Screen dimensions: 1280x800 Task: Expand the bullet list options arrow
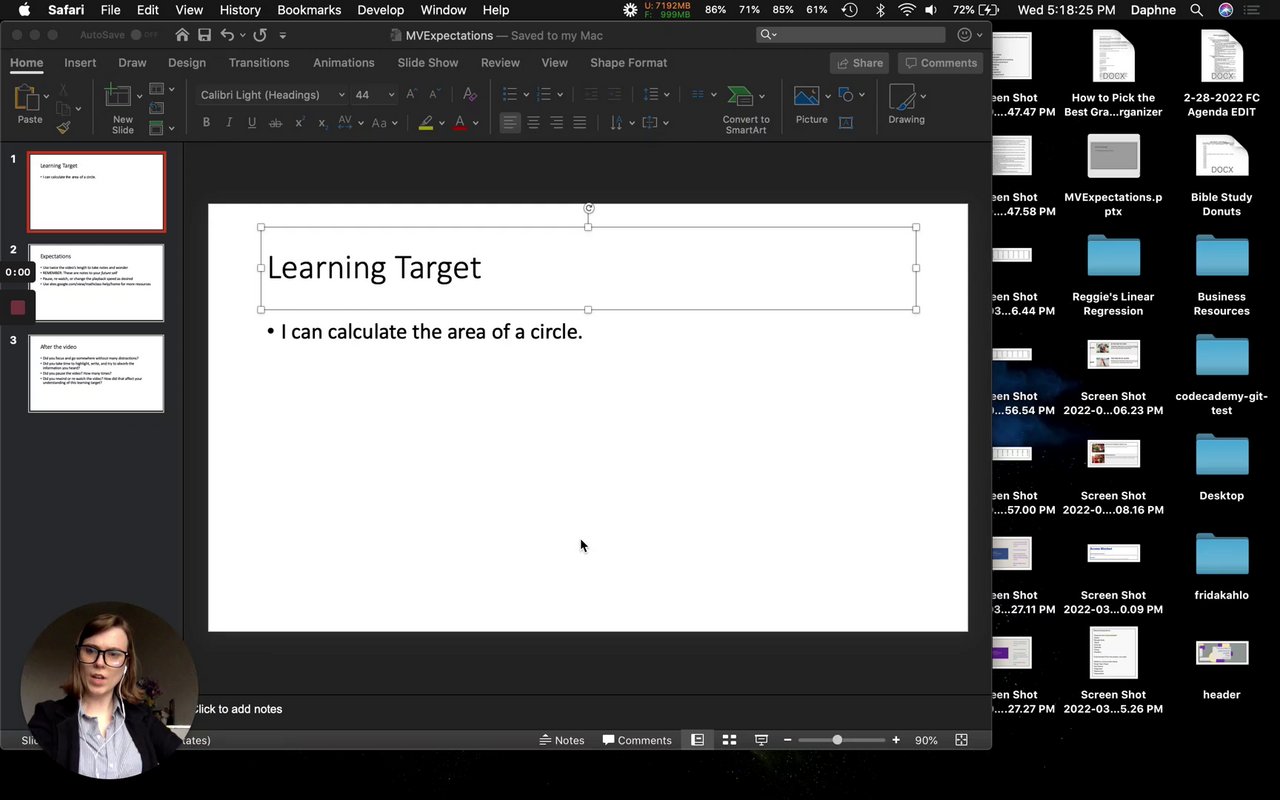click(x=525, y=95)
